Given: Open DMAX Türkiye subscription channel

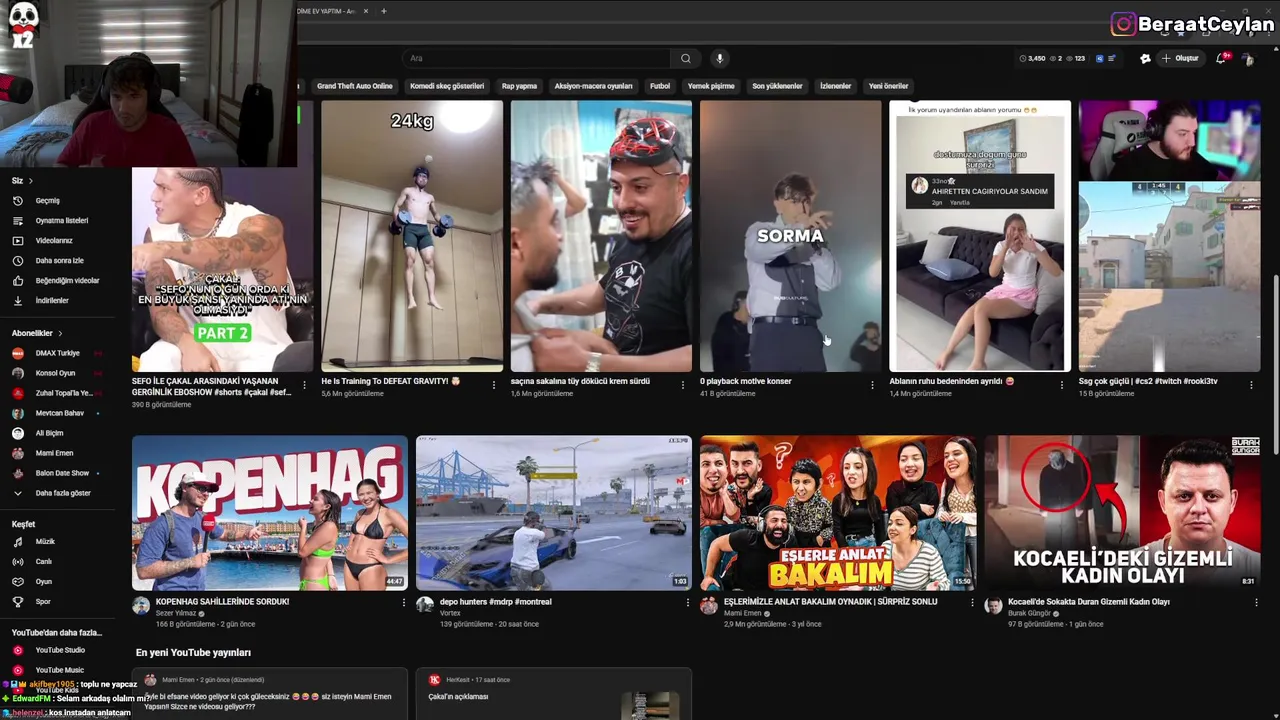Looking at the screenshot, I should click(x=57, y=353).
